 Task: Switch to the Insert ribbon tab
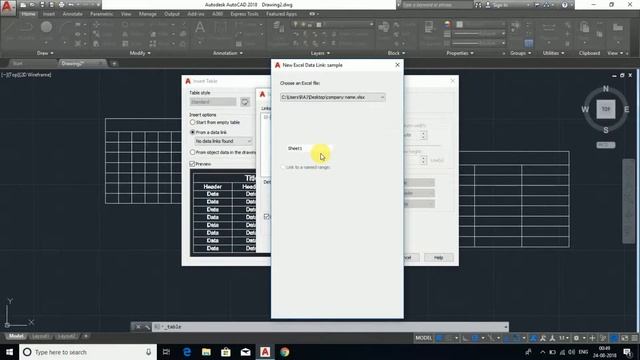tap(49, 14)
